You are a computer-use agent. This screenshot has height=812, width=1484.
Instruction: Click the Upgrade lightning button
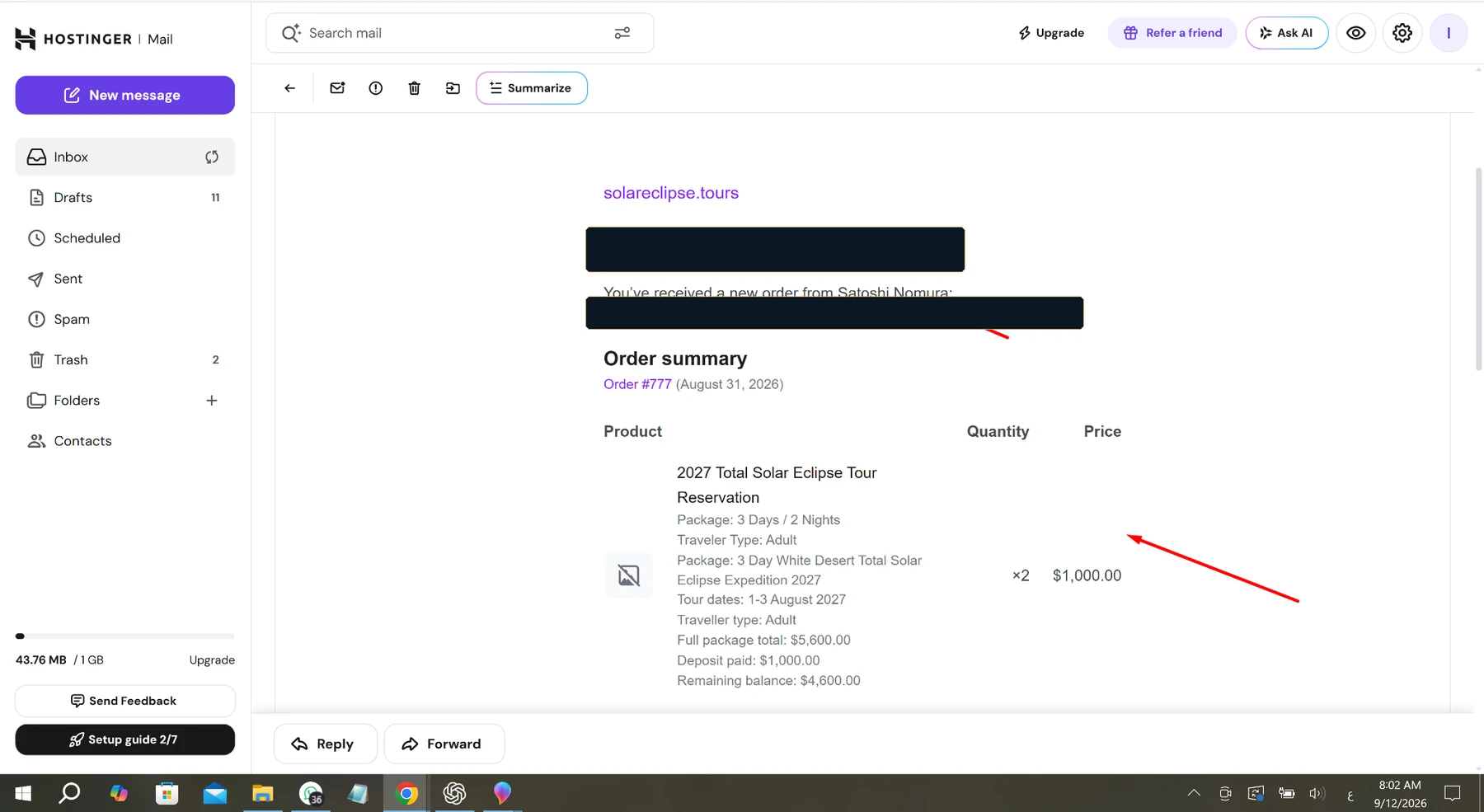tap(1051, 33)
